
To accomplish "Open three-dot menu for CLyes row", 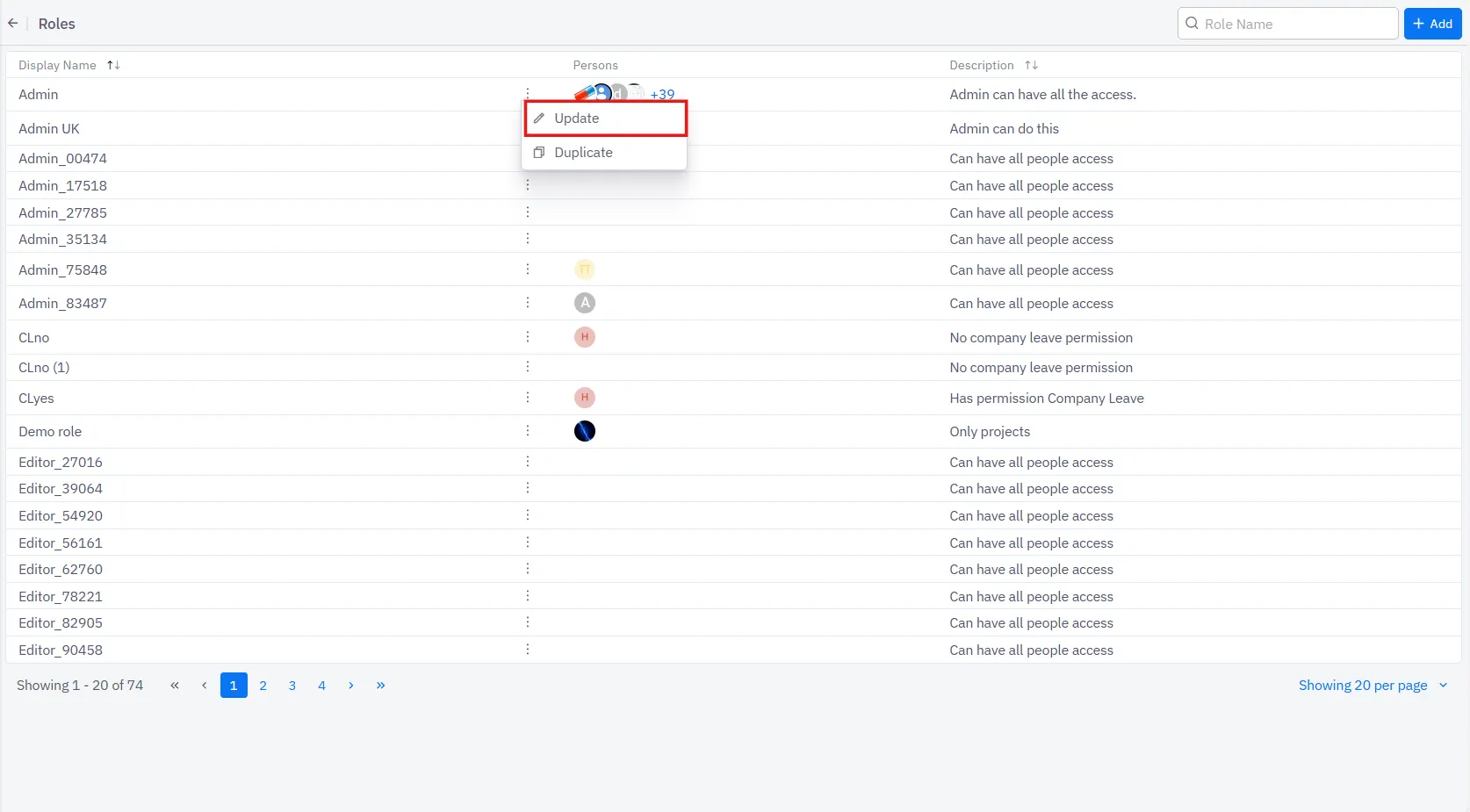I will pos(528,398).
